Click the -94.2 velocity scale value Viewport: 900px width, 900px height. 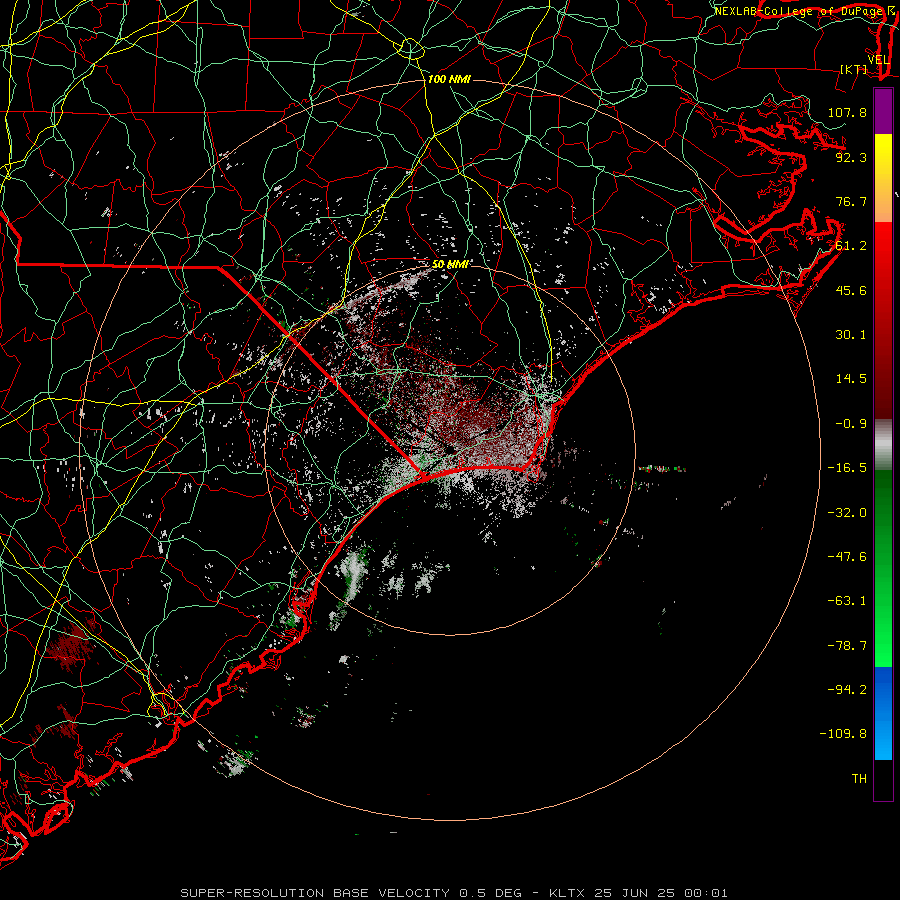point(847,689)
